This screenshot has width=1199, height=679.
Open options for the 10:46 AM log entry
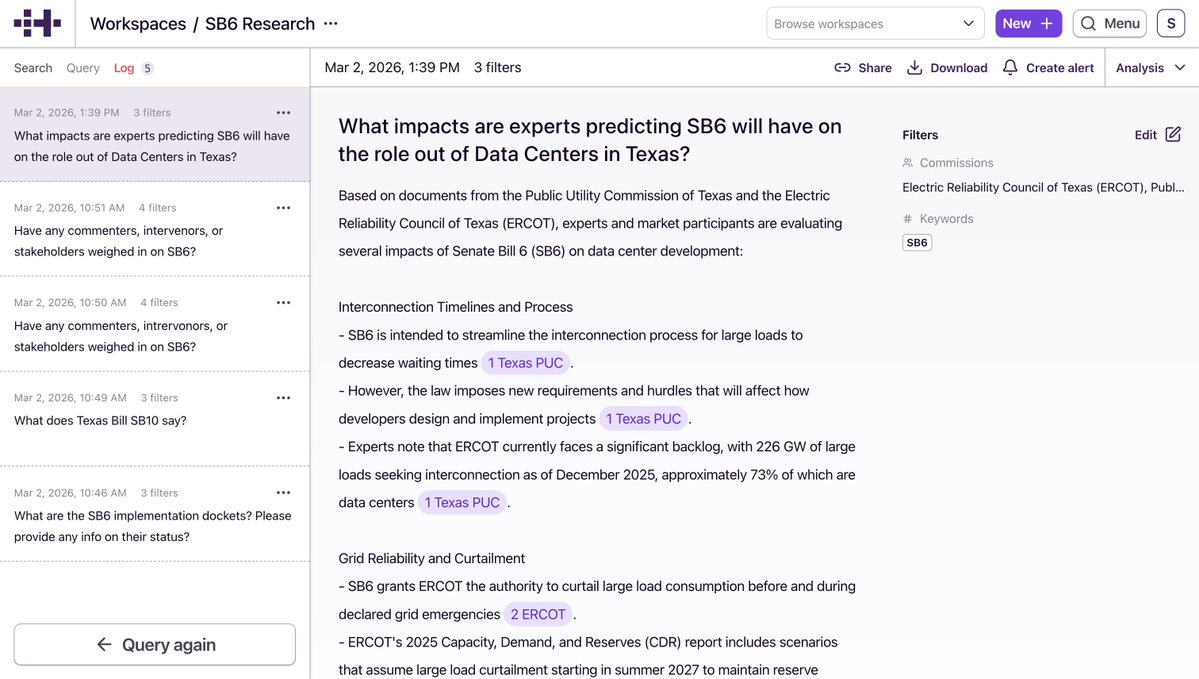(x=284, y=493)
